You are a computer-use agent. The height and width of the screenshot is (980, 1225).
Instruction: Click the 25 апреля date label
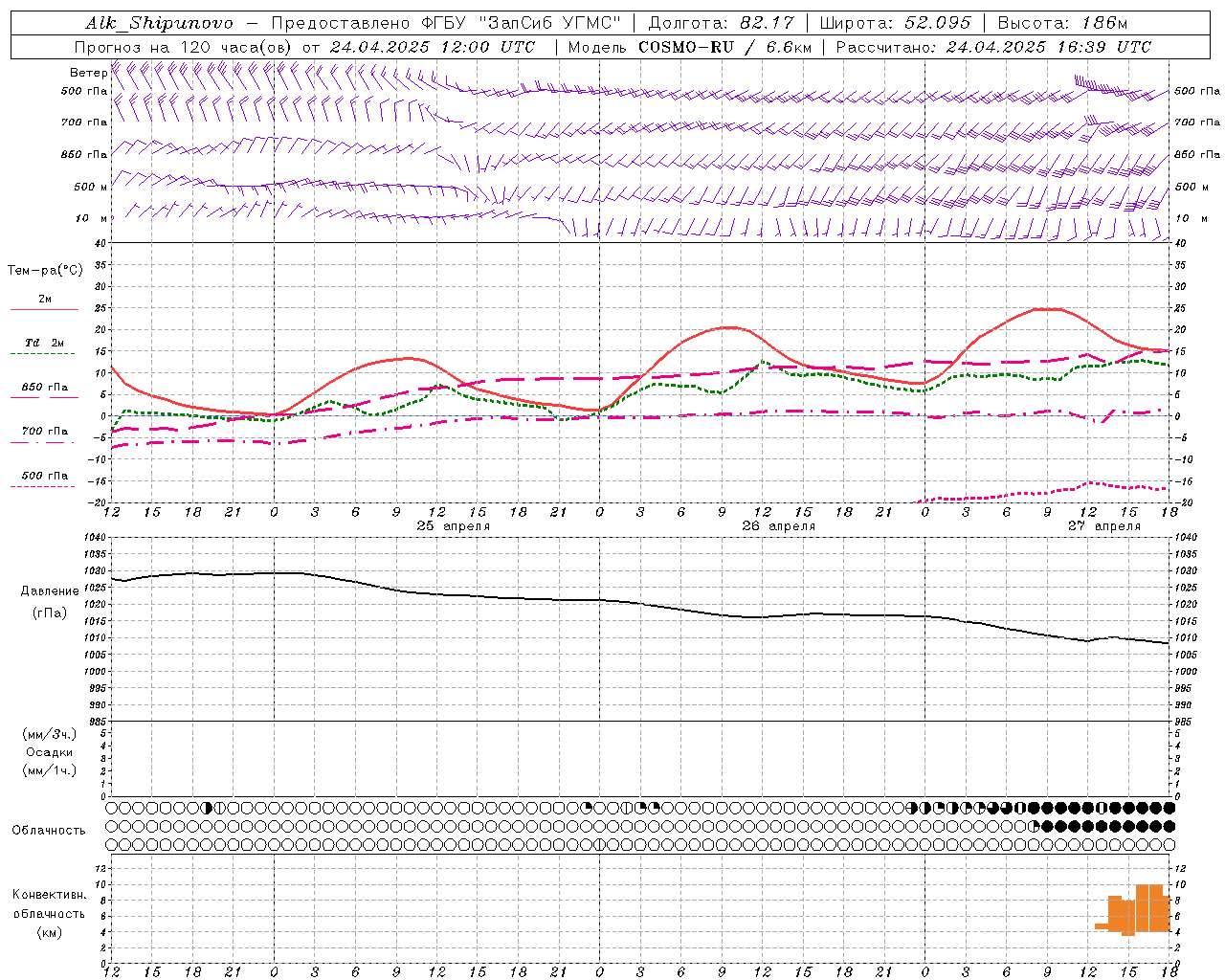(x=454, y=526)
